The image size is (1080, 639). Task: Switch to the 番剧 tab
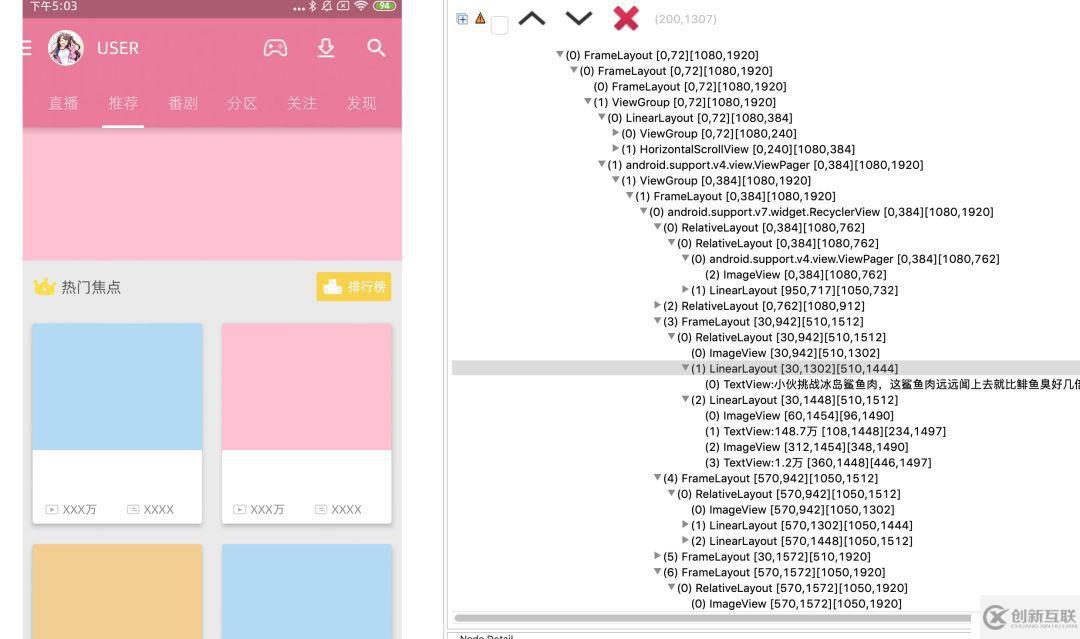(x=183, y=103)
